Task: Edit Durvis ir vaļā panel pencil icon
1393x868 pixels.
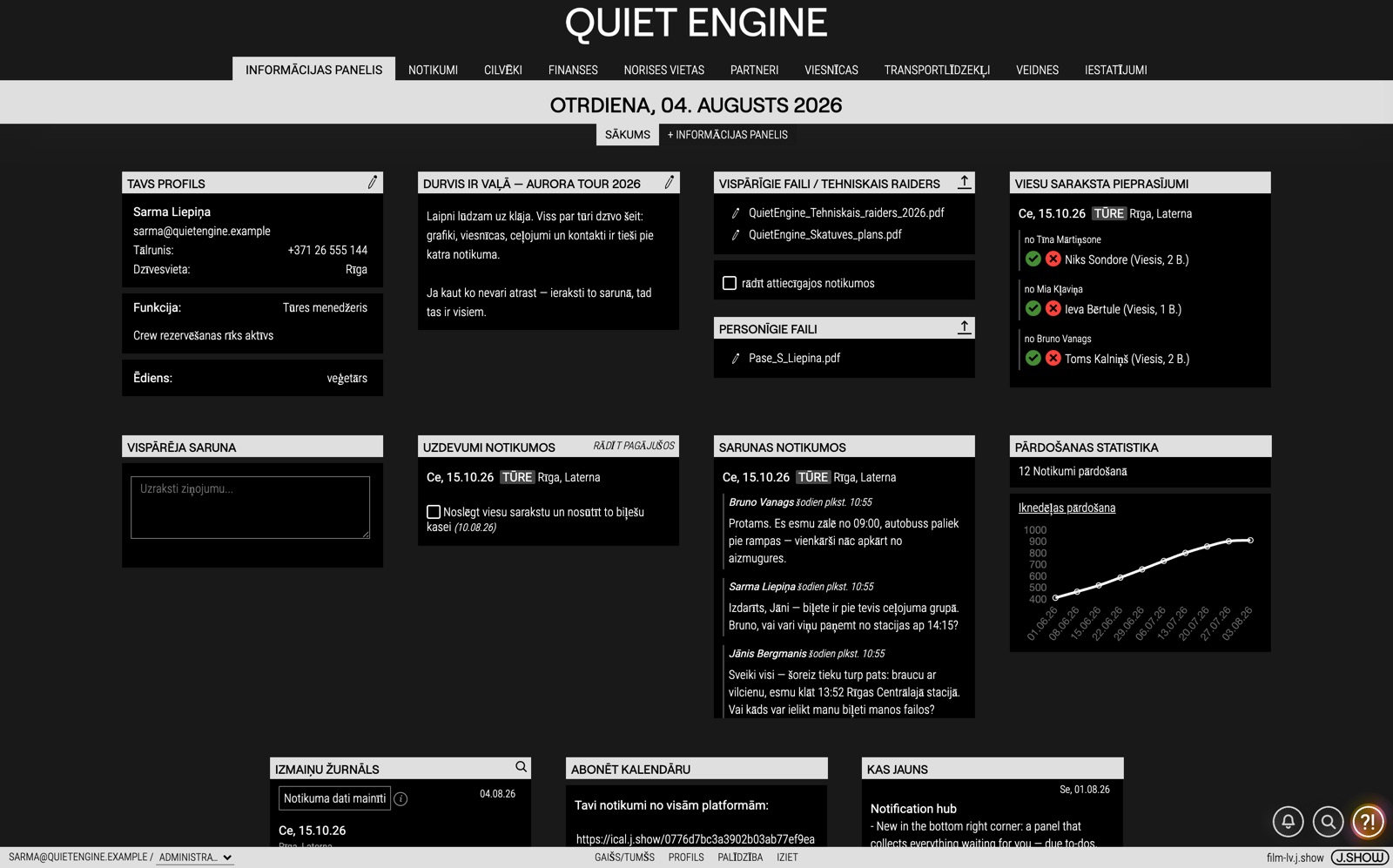Action: tap(669, 182)
